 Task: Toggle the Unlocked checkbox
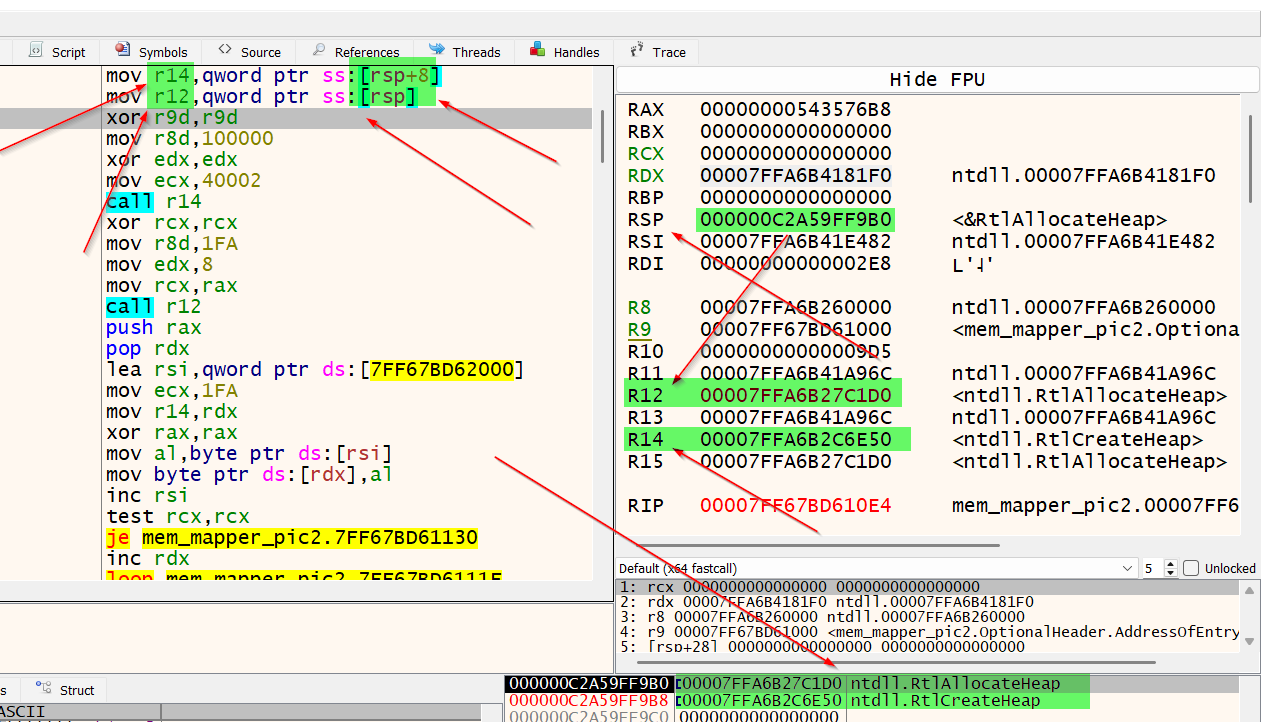click(x=1191, y=568)
